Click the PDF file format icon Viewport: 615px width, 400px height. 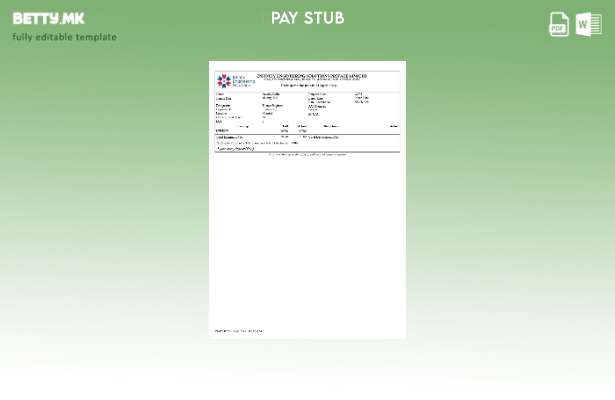(x=559, y=24)
